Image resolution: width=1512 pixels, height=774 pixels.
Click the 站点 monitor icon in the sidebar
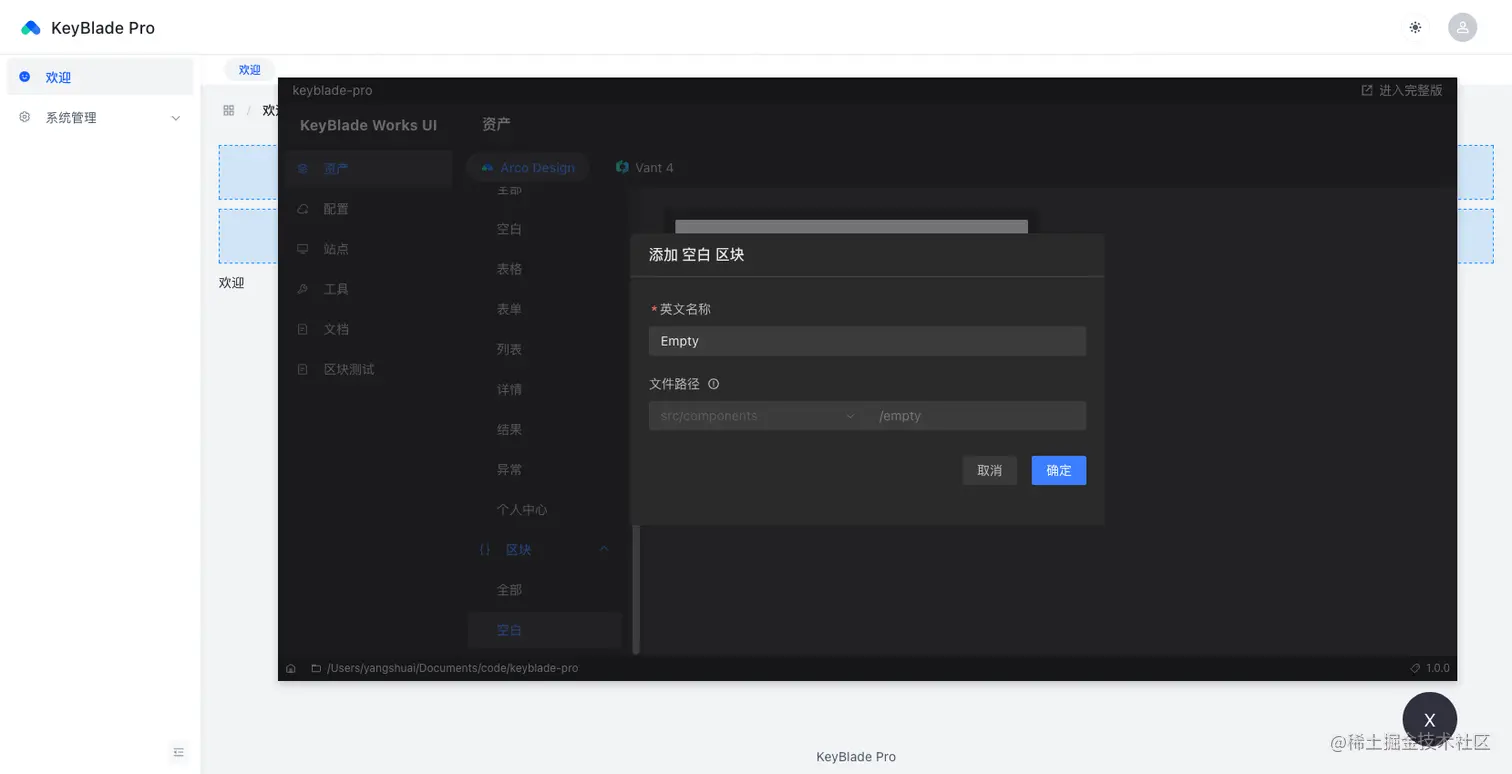point(302,249)
